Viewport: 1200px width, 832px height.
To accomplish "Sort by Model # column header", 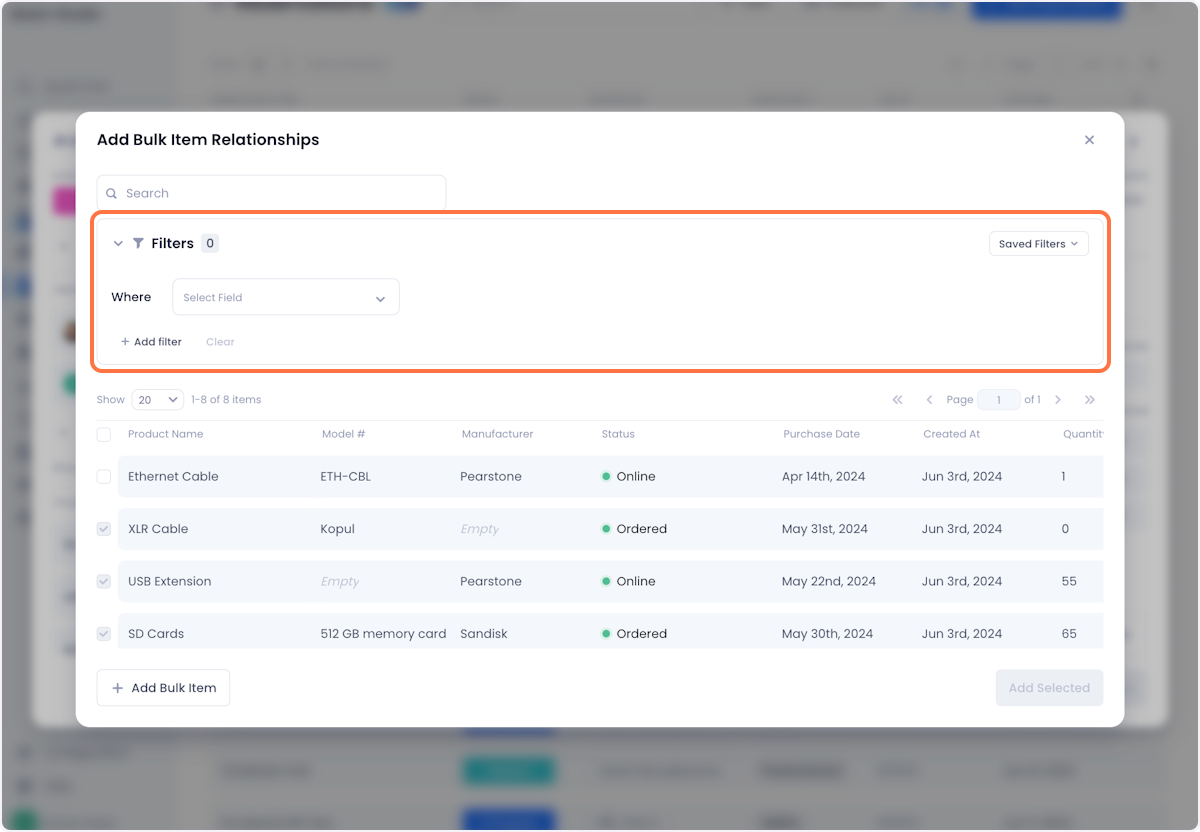I will coord(343,434).
